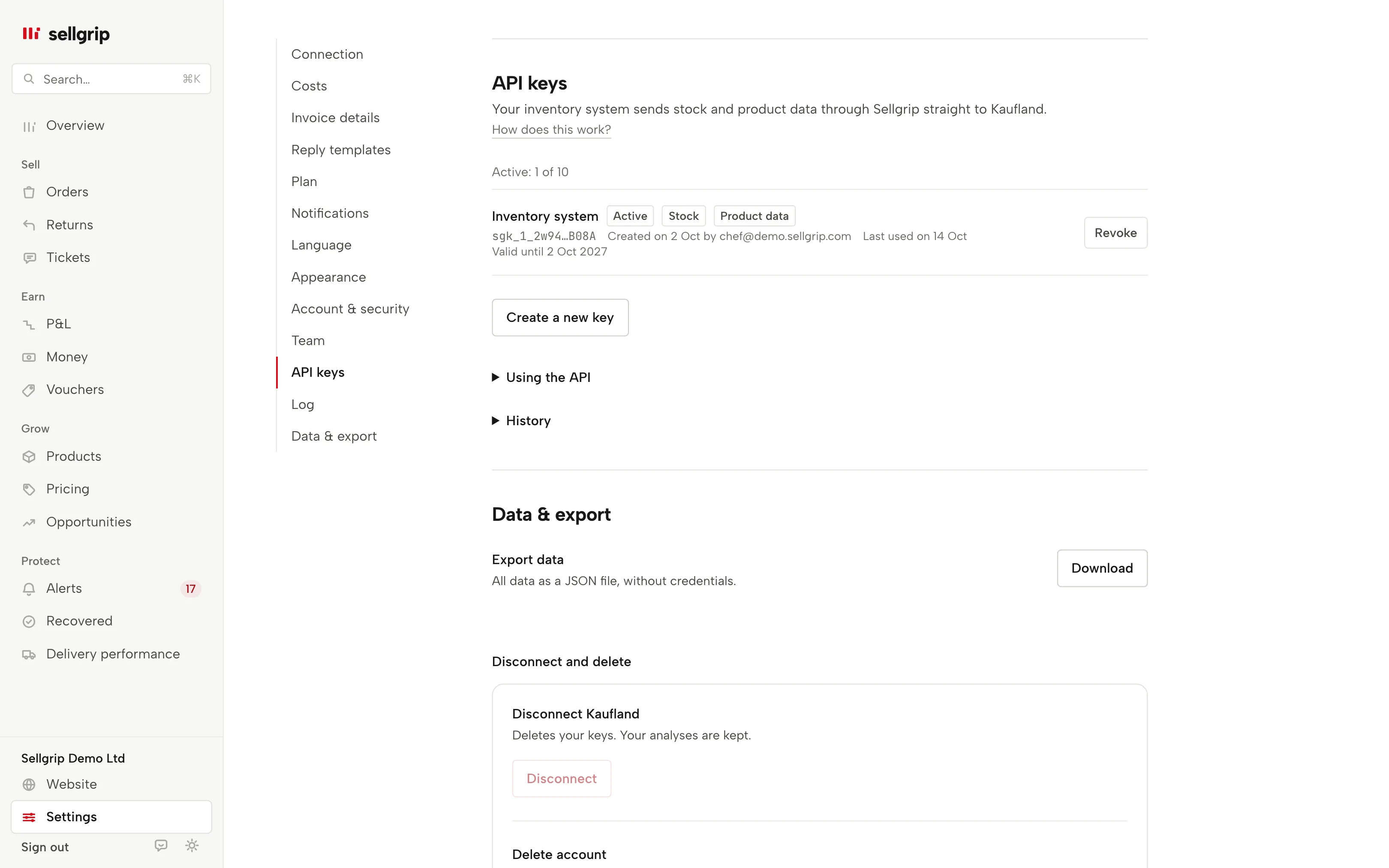Click the Delivery performance truck icon
Image resolution: width=1389 pixels, height=868 pixels.
(29, 655)
